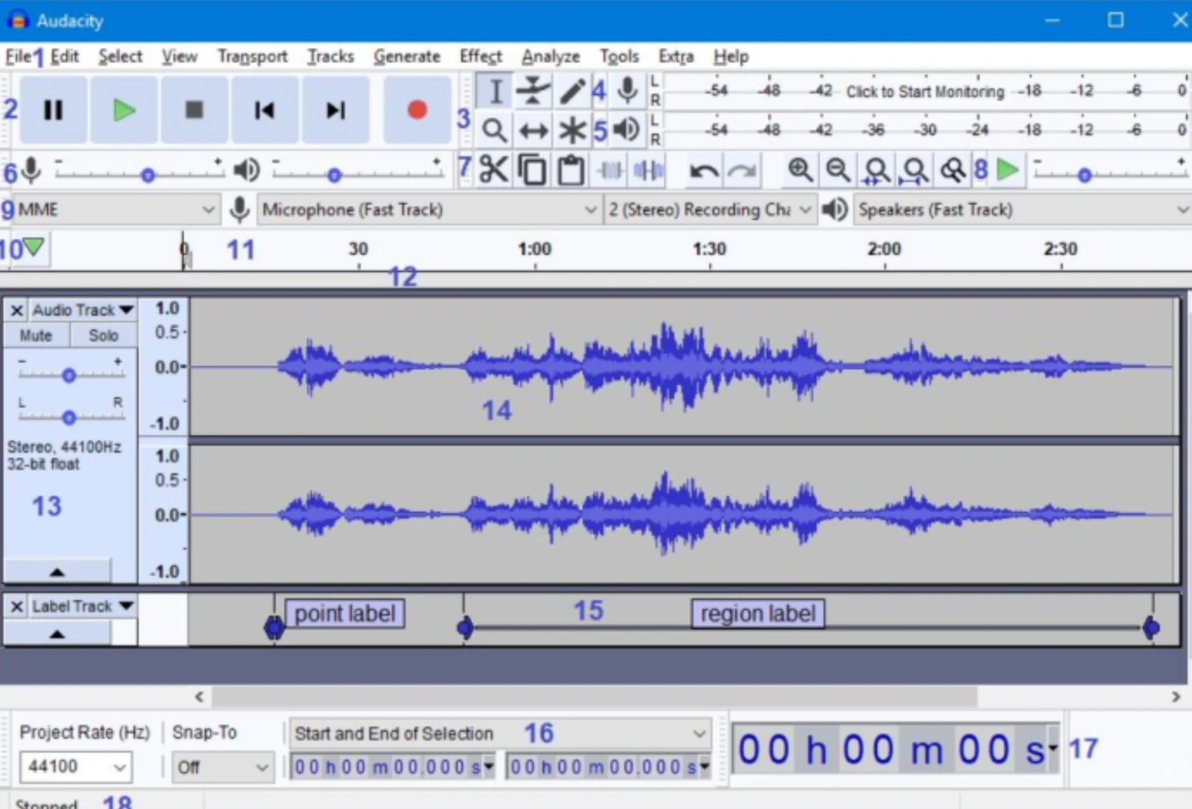The image size is (1192, 809).
Task: Paste with the clipboard icon
Action: coord(571,170)
